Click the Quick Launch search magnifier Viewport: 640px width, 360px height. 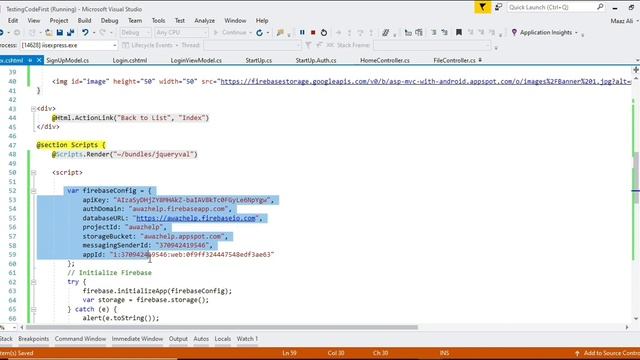click(600, 7)
